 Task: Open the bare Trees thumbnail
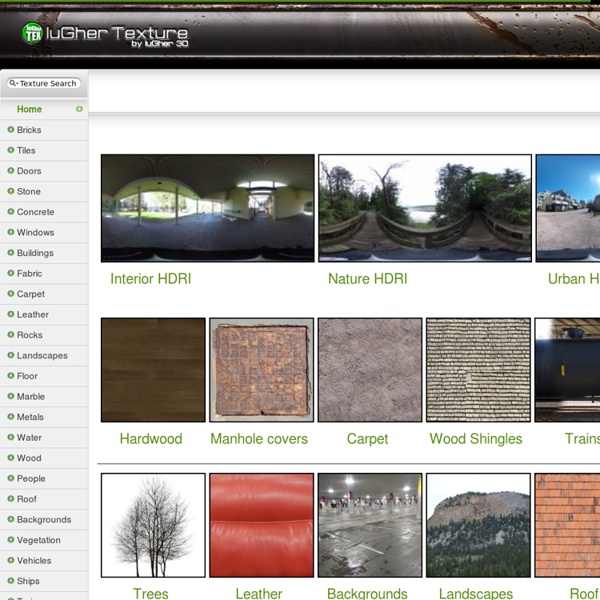pos(153,525)
